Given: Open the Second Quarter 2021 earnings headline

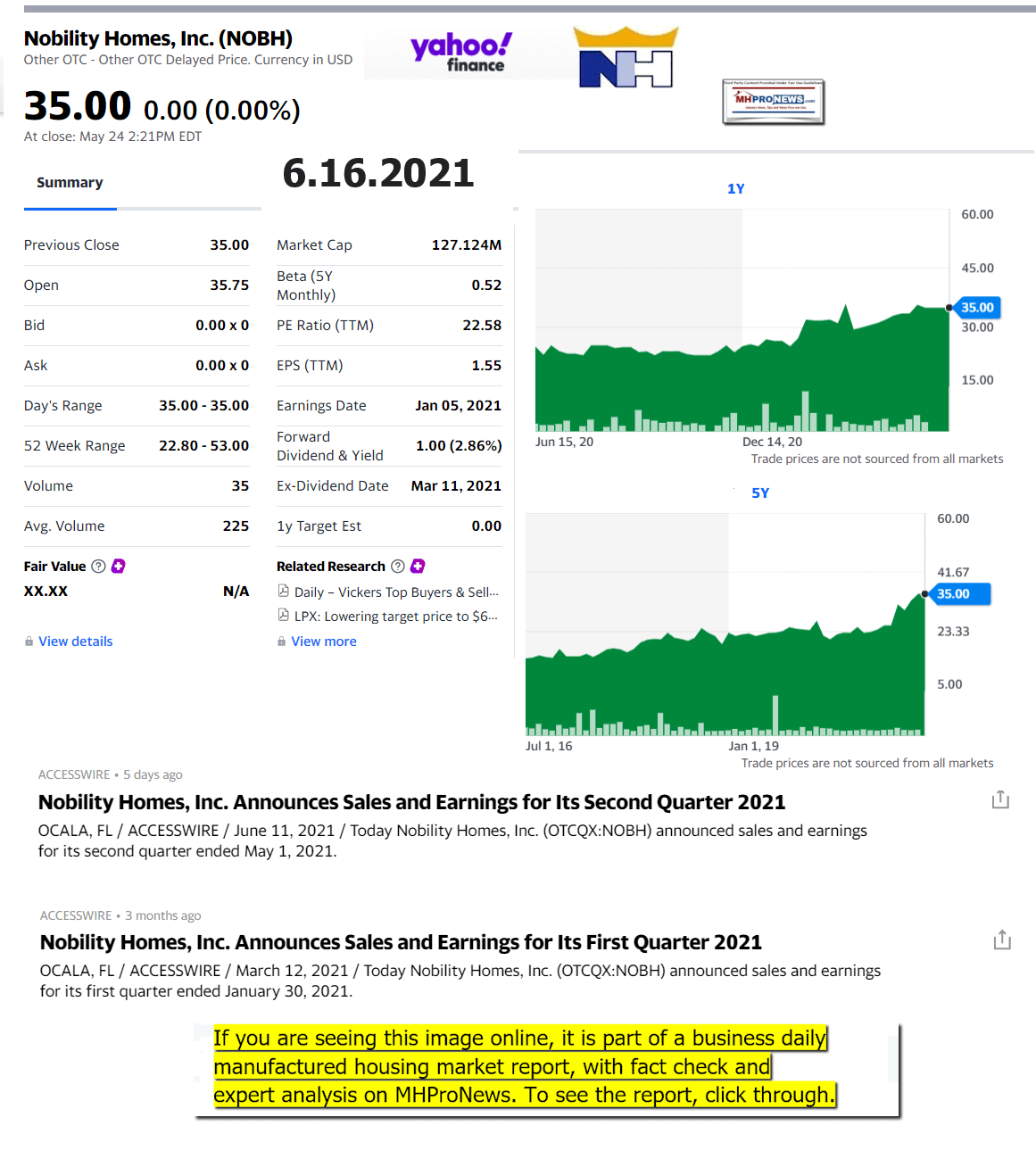Looking at the screenshot, I should tap(411, 802).
